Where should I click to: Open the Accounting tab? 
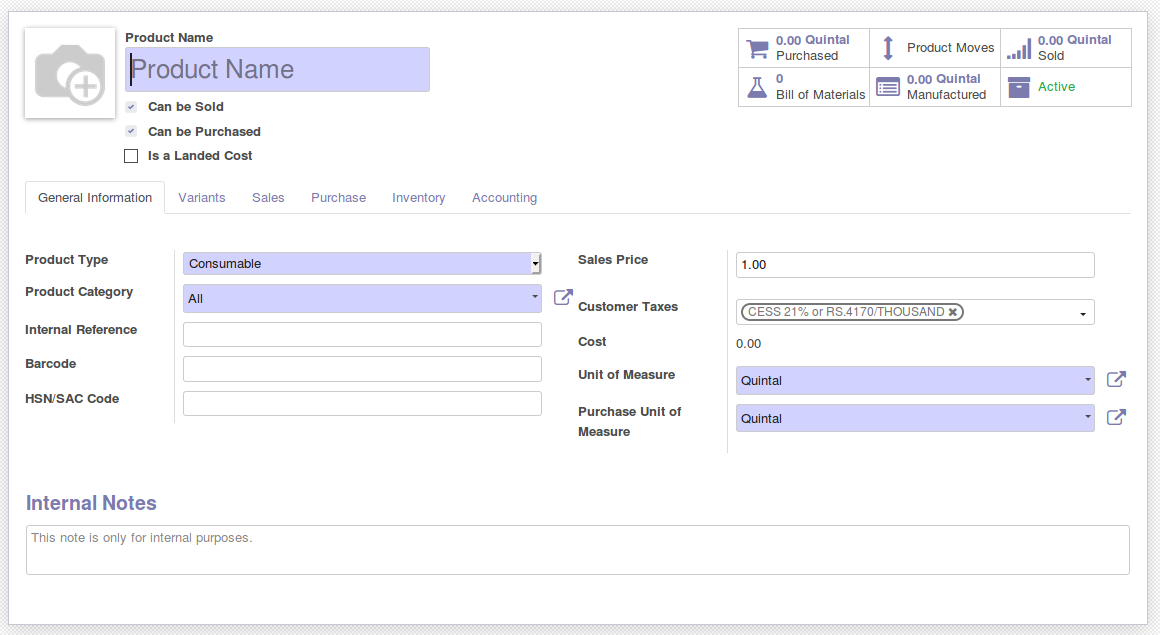tap(504, 198)
